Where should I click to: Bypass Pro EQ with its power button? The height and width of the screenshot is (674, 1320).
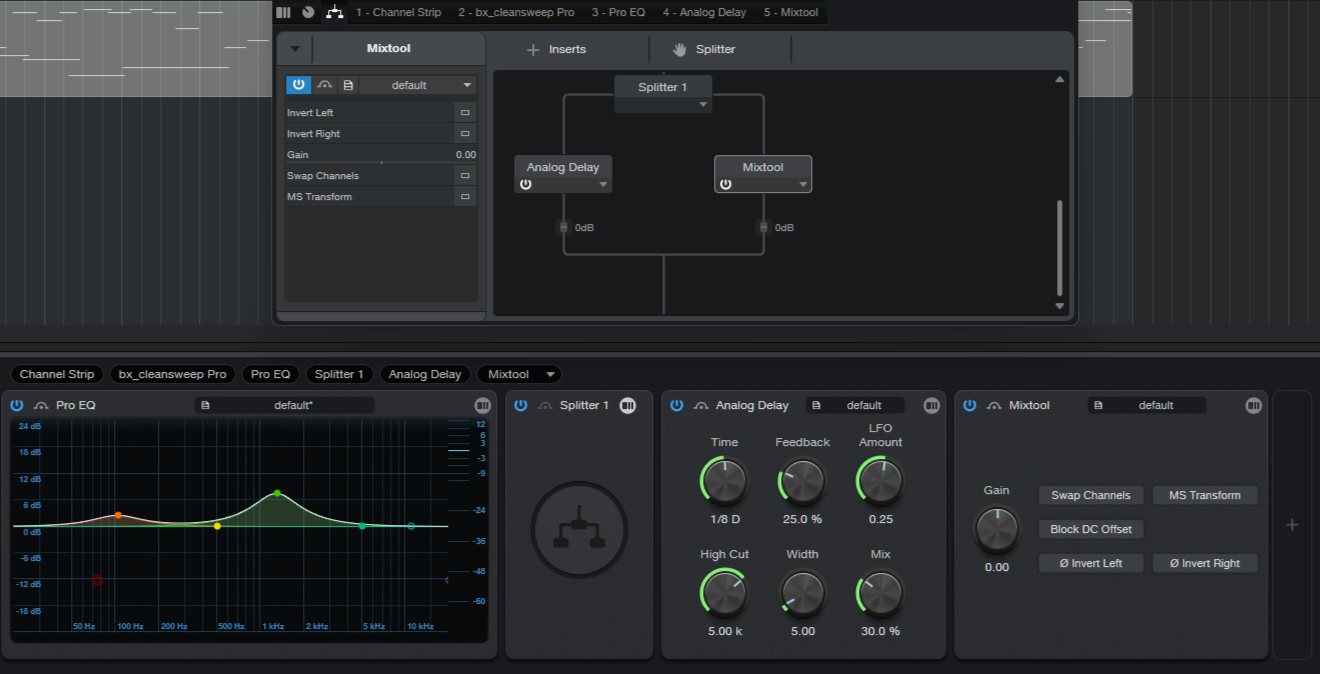point(17,405)
